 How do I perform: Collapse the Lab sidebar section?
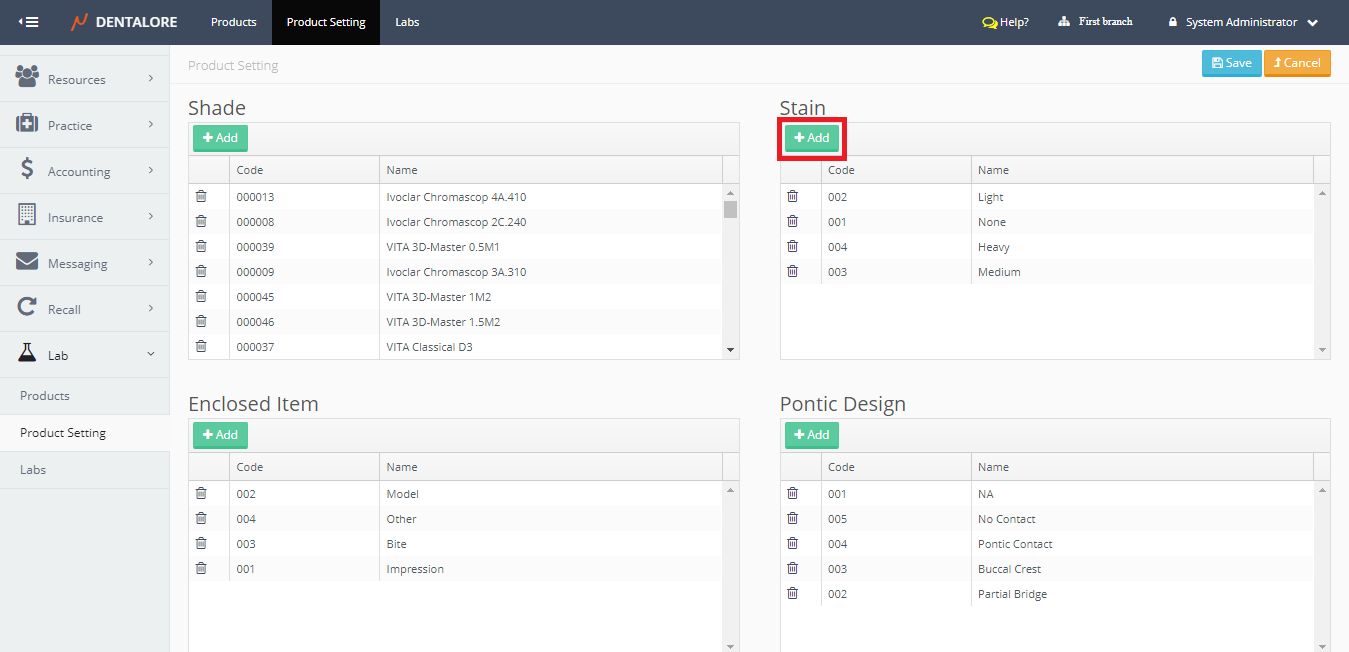(x=84, y=355)
